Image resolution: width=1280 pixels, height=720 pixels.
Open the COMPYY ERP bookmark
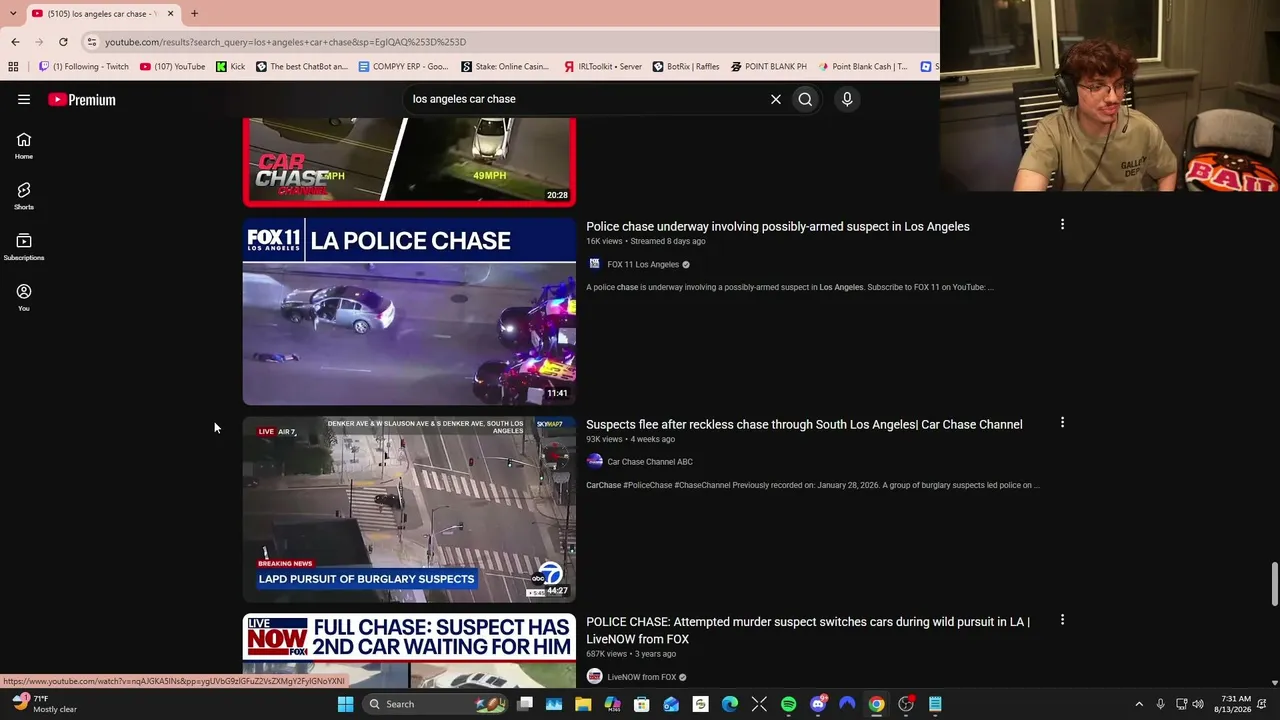pyautogui.click(x=403, y=67)
